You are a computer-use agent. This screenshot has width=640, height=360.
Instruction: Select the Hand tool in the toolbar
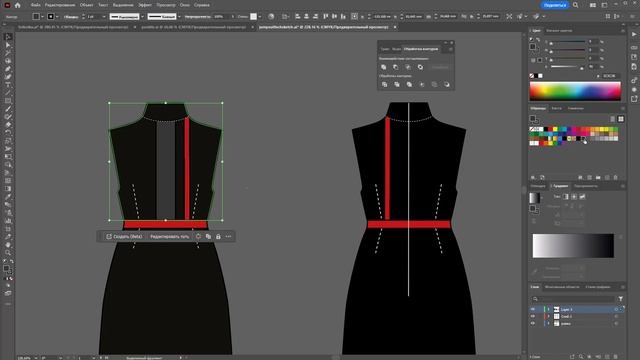[x=8, y=245]
